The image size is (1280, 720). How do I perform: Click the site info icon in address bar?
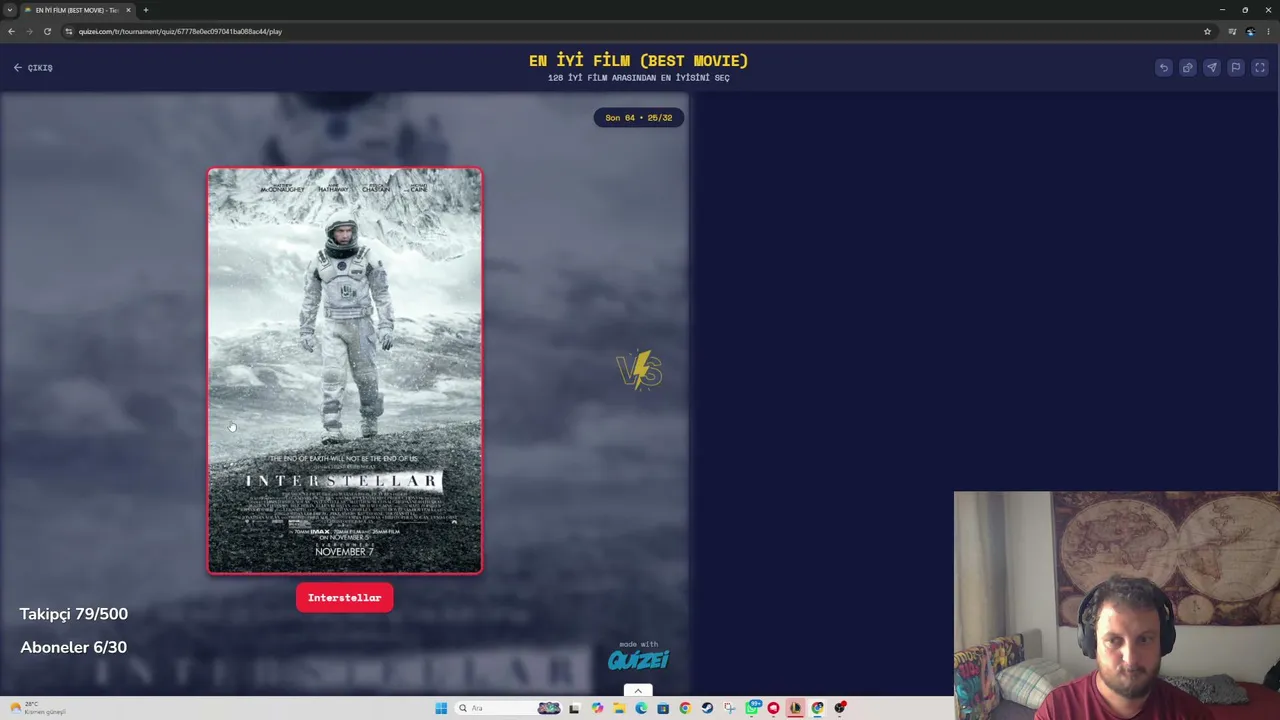click(x=69, y=31)
